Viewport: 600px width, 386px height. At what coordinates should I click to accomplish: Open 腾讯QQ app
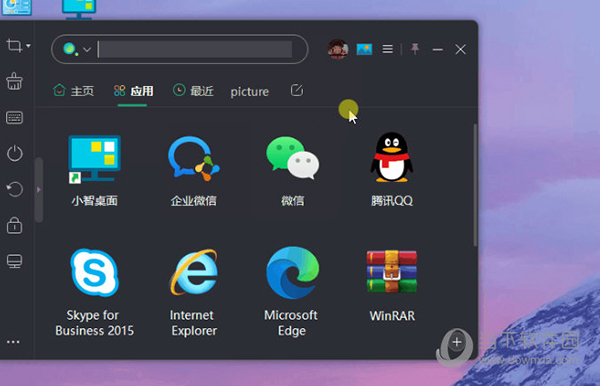coord(392,169)
